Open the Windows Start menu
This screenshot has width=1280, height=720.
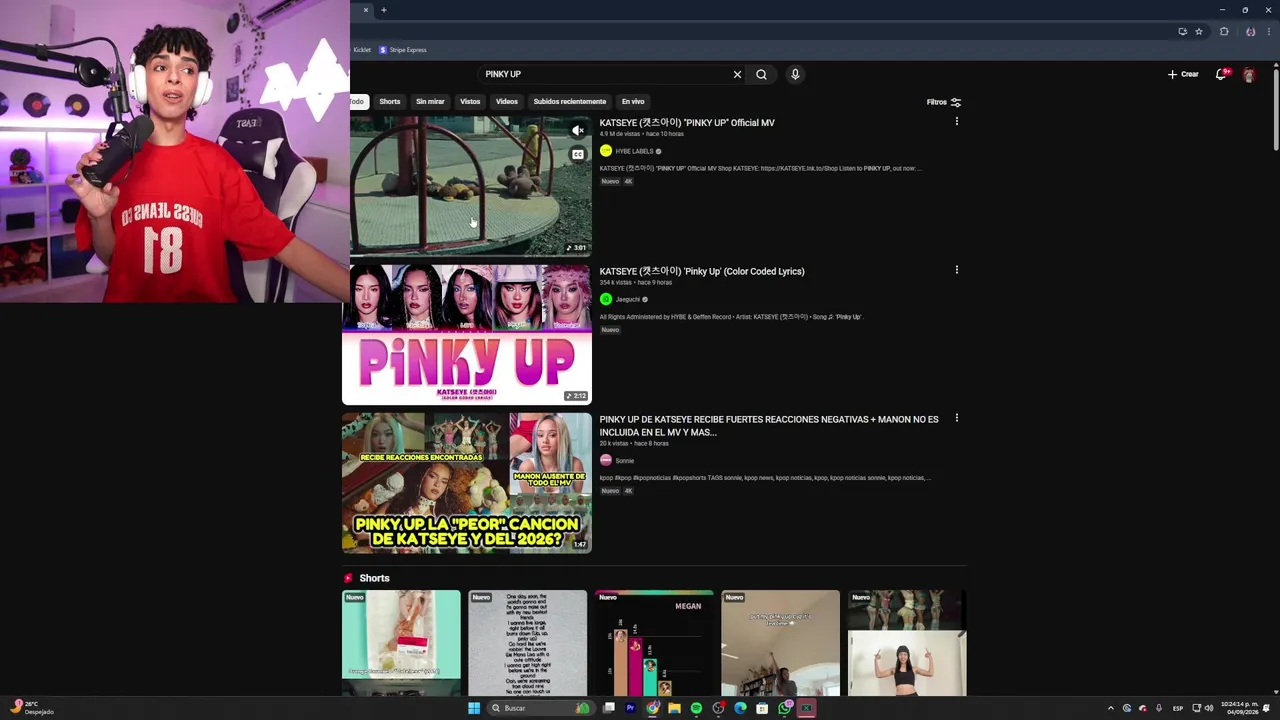pyautogui.click(x=474, y=708)
